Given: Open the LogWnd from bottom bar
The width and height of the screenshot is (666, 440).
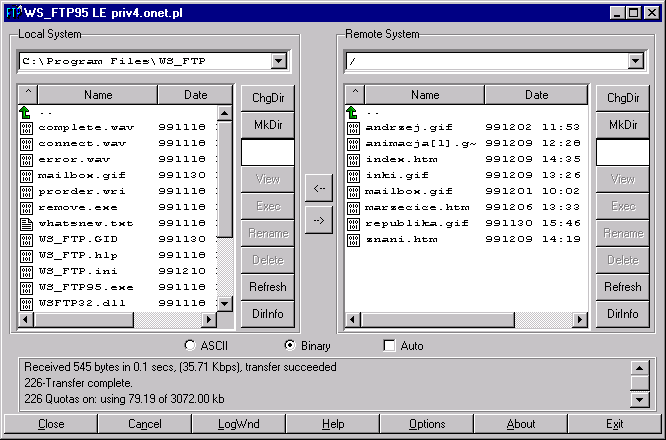Looking at the screenshot, I should tap(239, 424).
